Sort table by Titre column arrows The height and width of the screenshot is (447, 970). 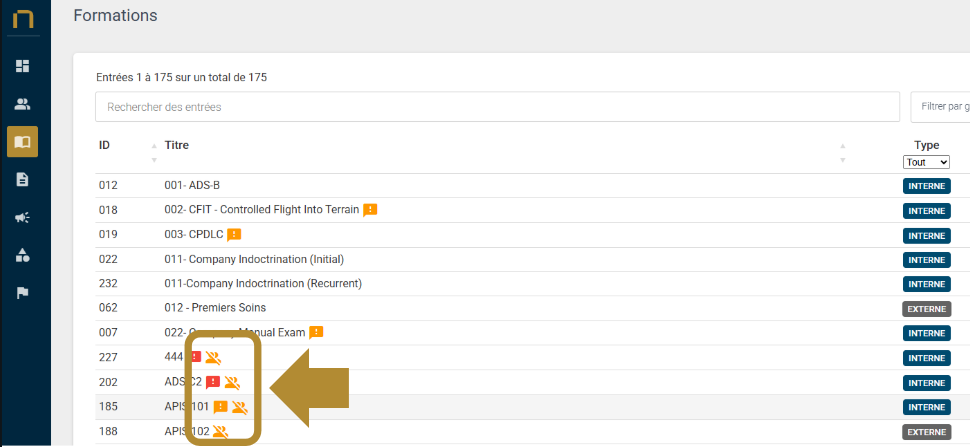click(x=842, y=153)
